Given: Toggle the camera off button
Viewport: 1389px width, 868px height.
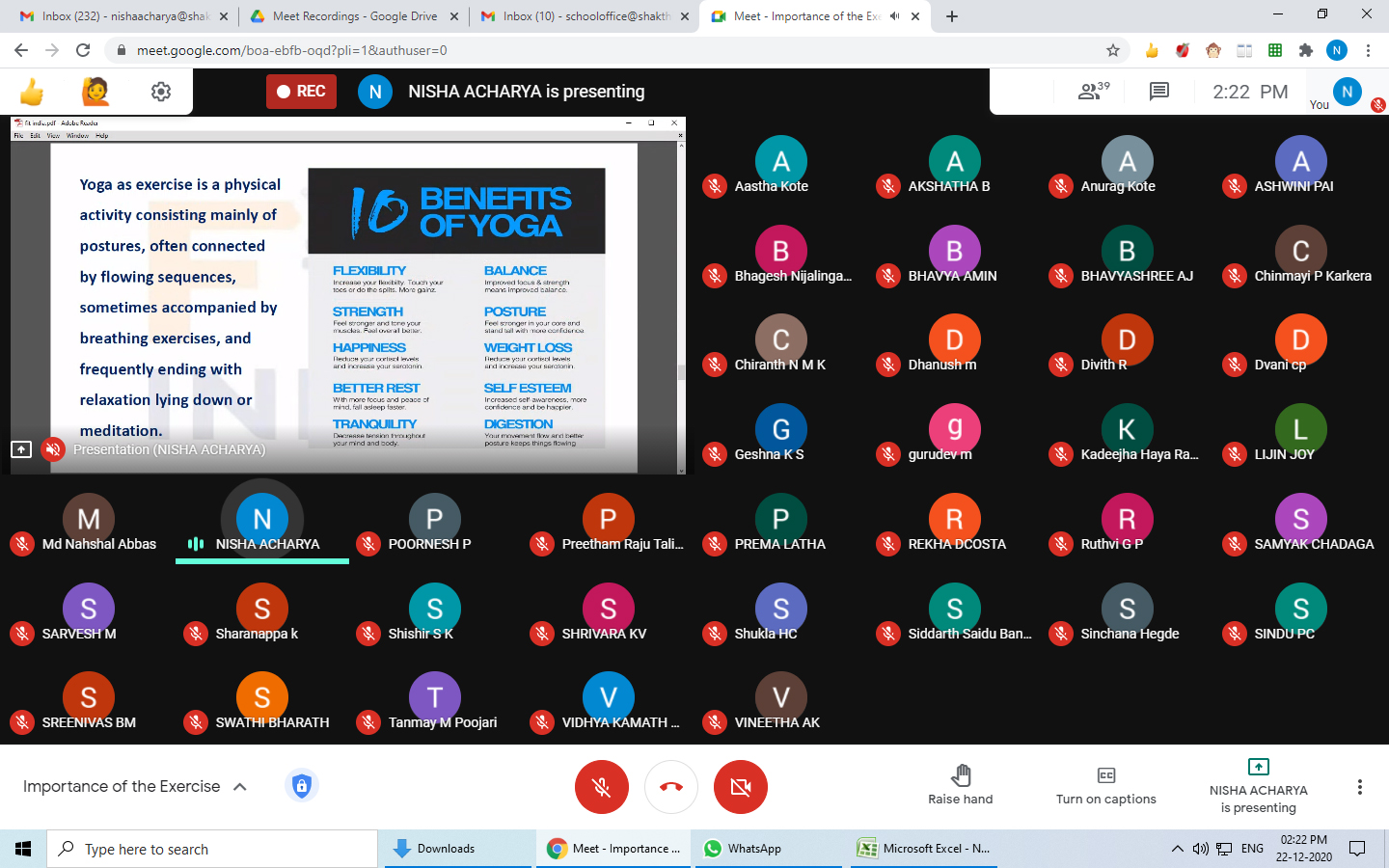Looking at the screenshot, I should pos(741,787).
